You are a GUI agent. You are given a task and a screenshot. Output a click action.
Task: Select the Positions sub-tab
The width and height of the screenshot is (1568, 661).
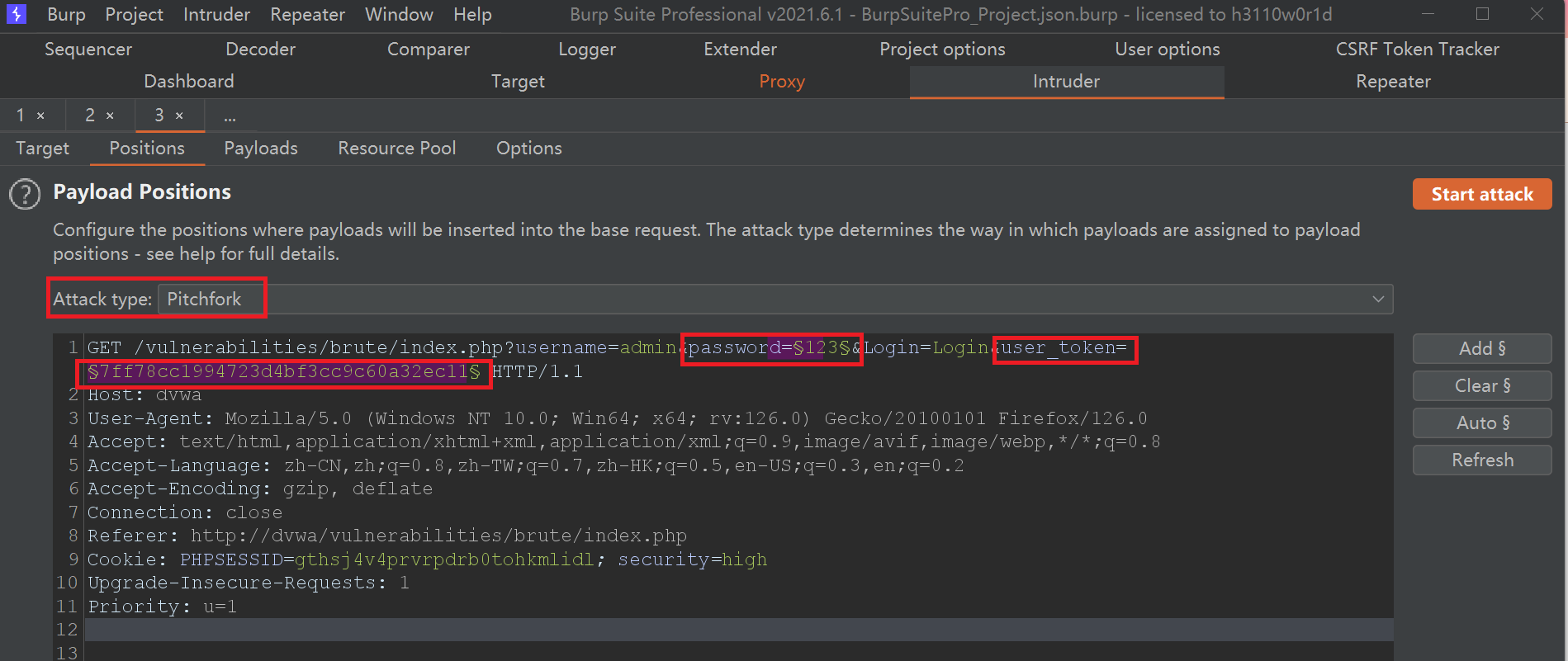pyautogui.click(x=147, y=149)
